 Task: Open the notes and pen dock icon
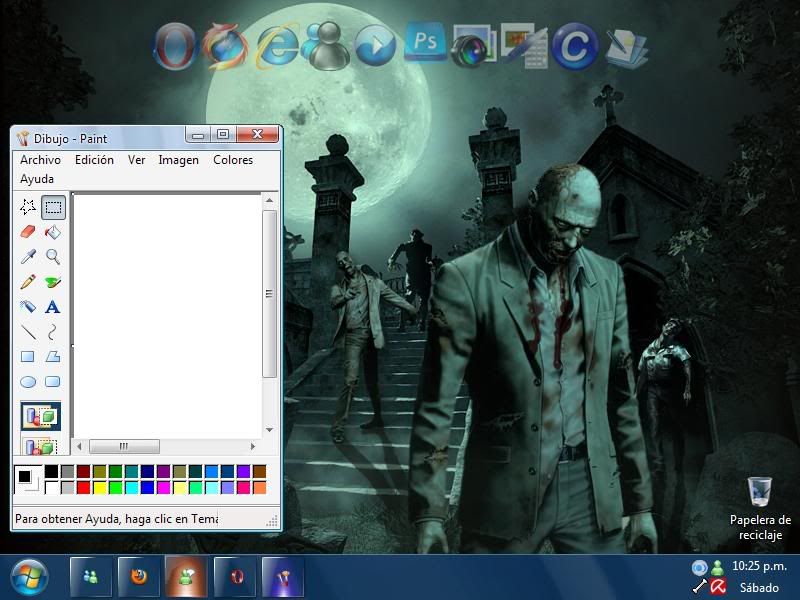click(x=626, y=48)
